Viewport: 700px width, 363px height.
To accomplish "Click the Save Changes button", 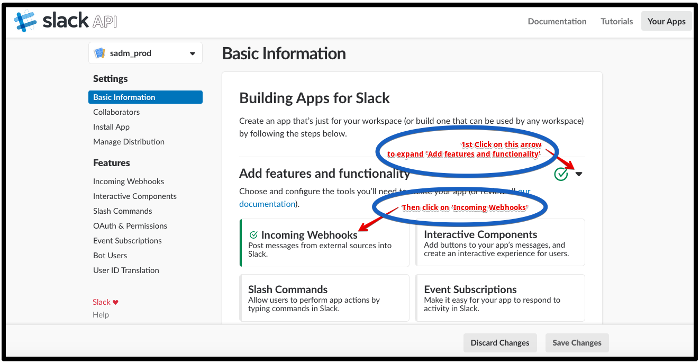I will point(577,343).
